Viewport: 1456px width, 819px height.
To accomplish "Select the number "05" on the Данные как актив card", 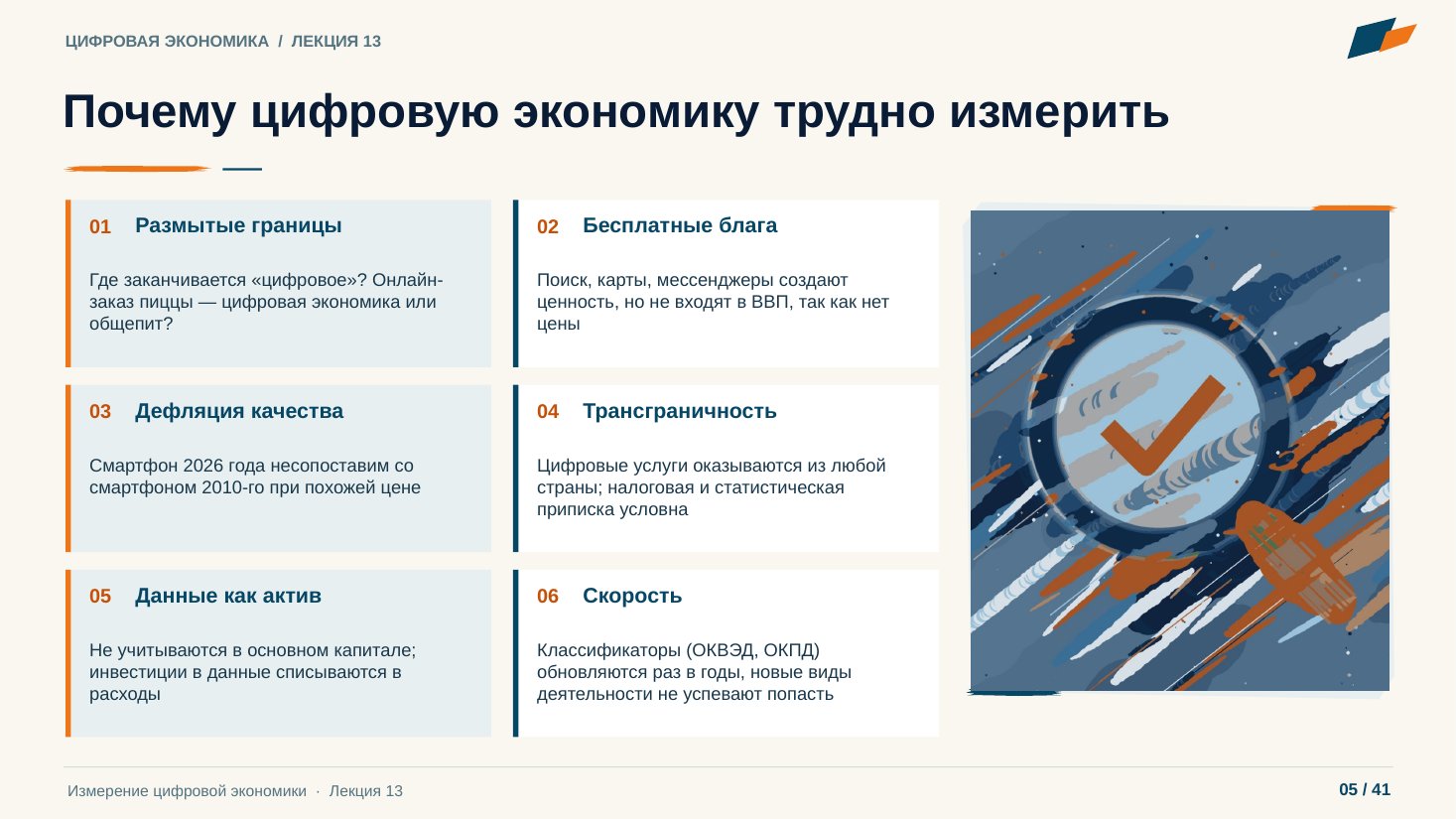I will point(100,596).
